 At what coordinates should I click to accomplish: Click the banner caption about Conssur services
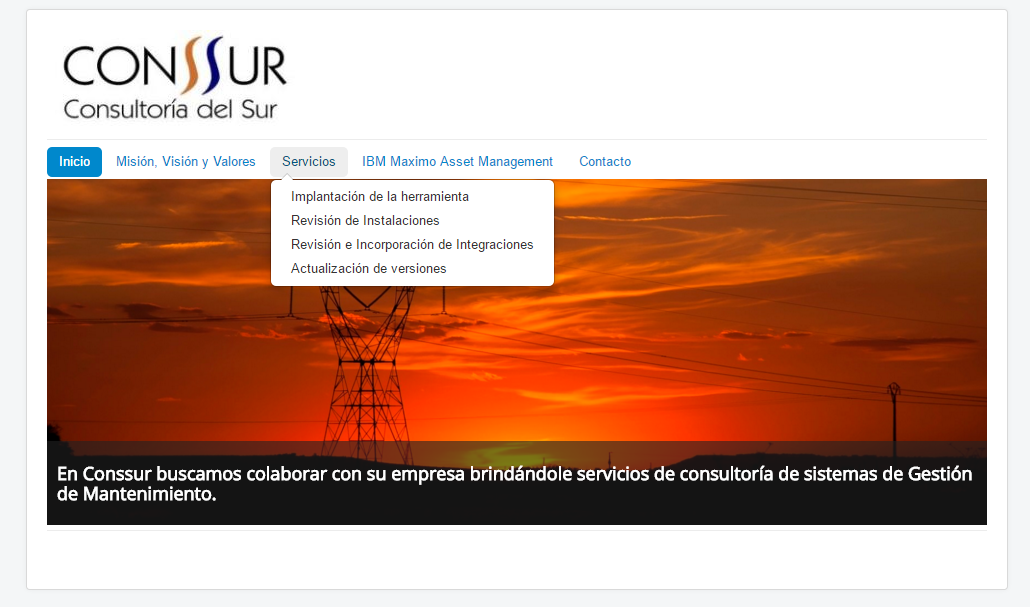tap(514, 483)
